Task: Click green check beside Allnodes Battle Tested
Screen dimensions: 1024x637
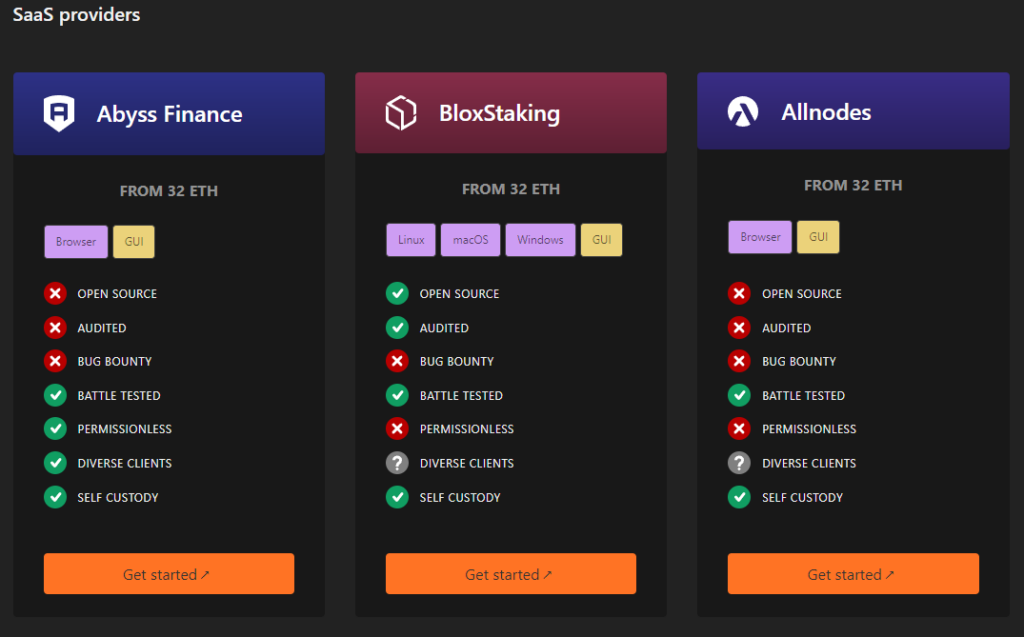Action: pos(739,395)
